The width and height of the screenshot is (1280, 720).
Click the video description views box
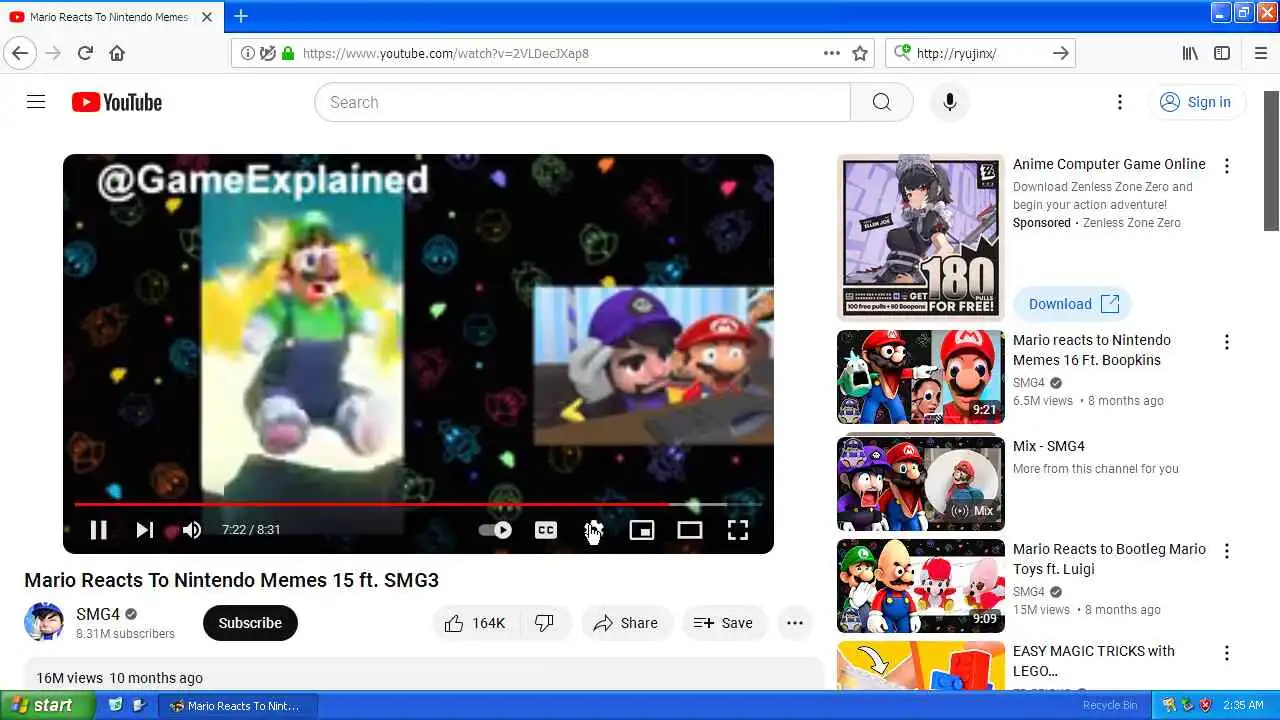coord(424,676)
